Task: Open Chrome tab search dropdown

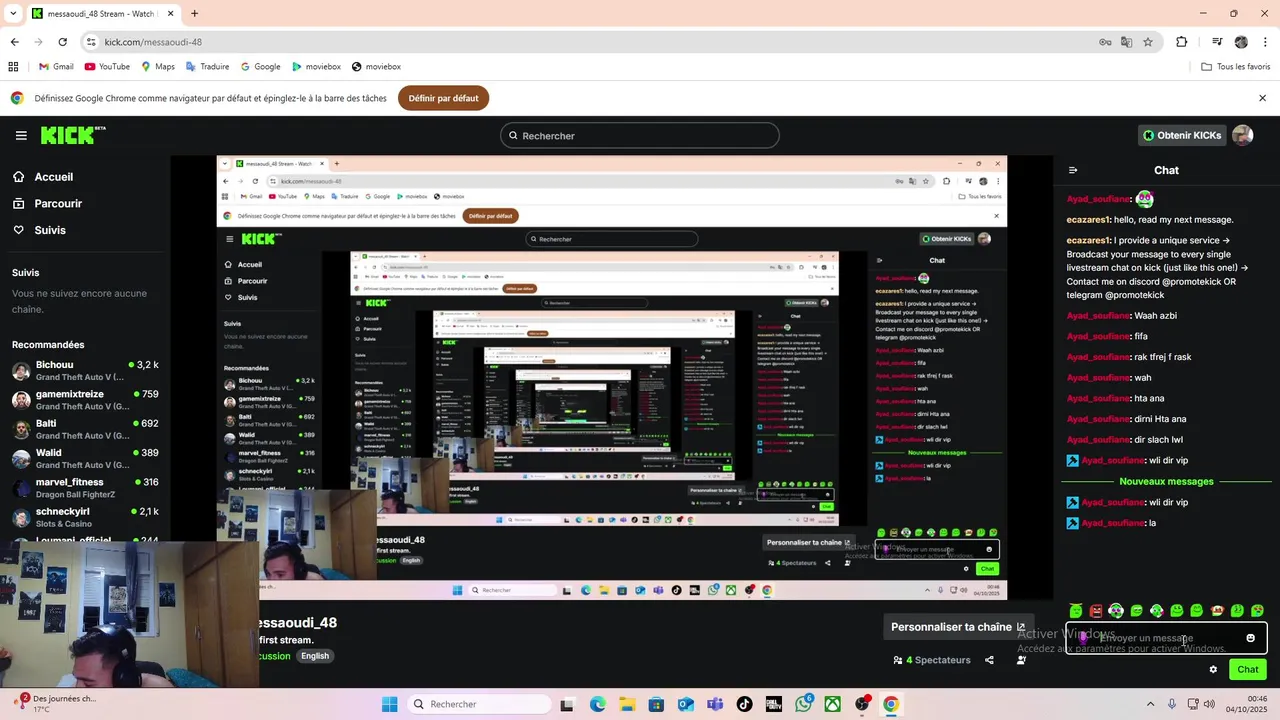Action: click(12, 14)
